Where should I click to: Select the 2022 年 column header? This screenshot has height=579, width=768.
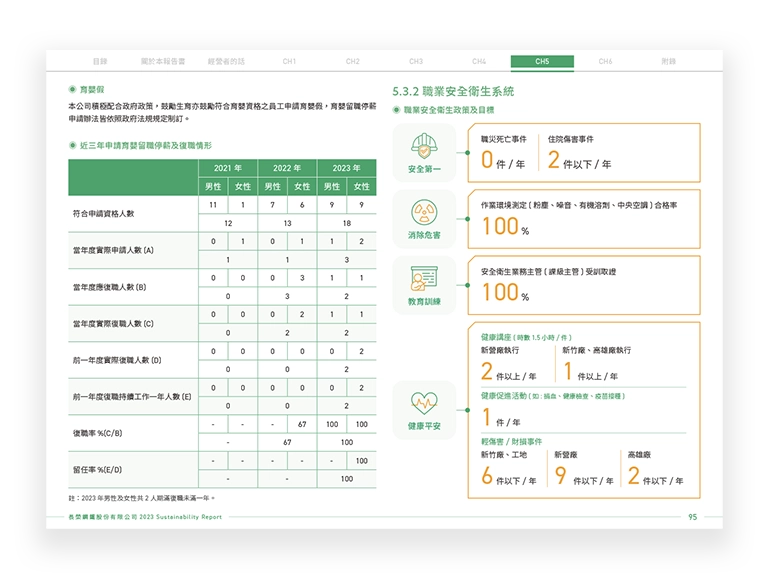pyautogui.click(x=287, y=168)
